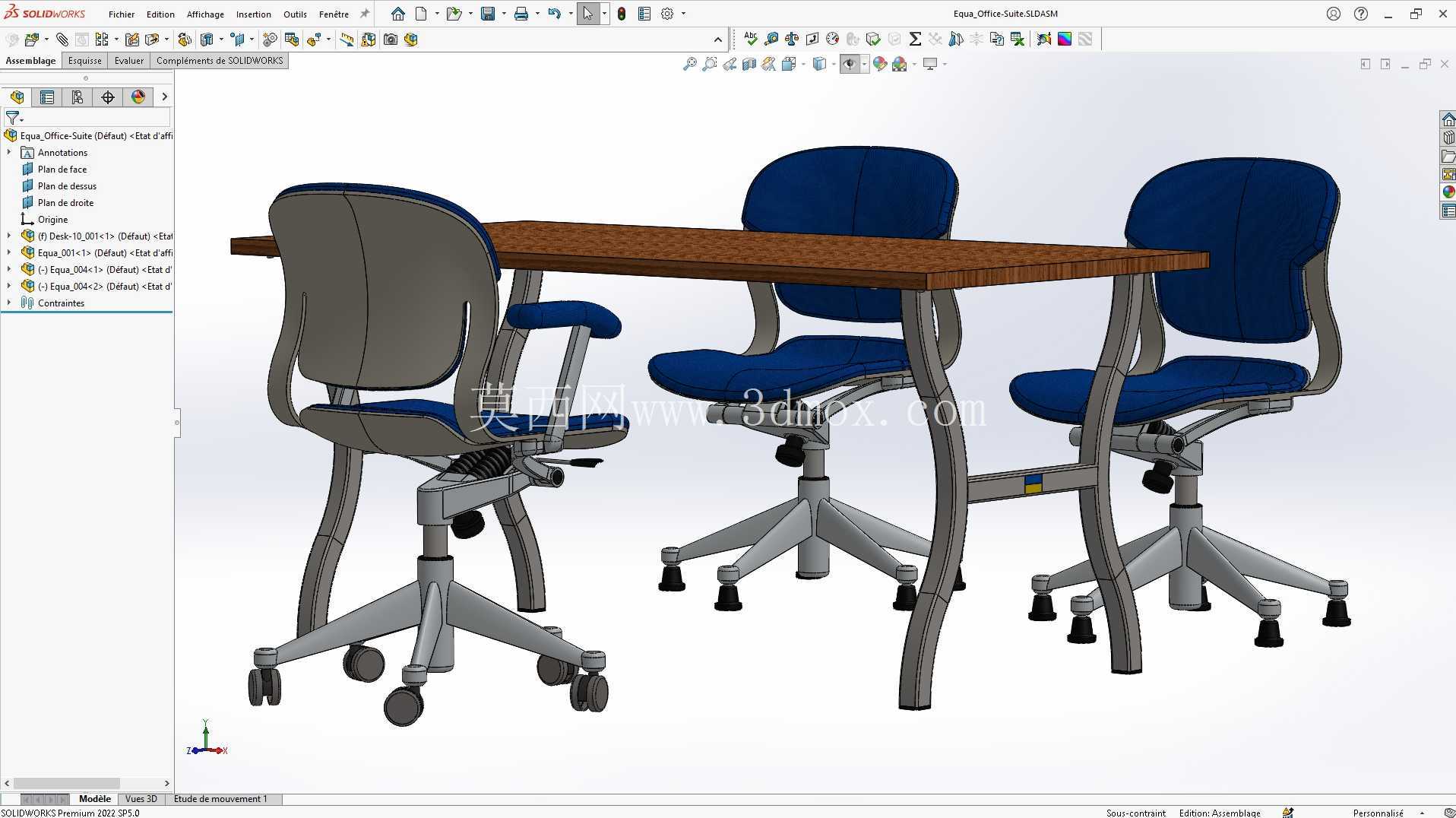Click the Exploded View icon
Screen dimensions: 1456x818
(x=314, y=40)
